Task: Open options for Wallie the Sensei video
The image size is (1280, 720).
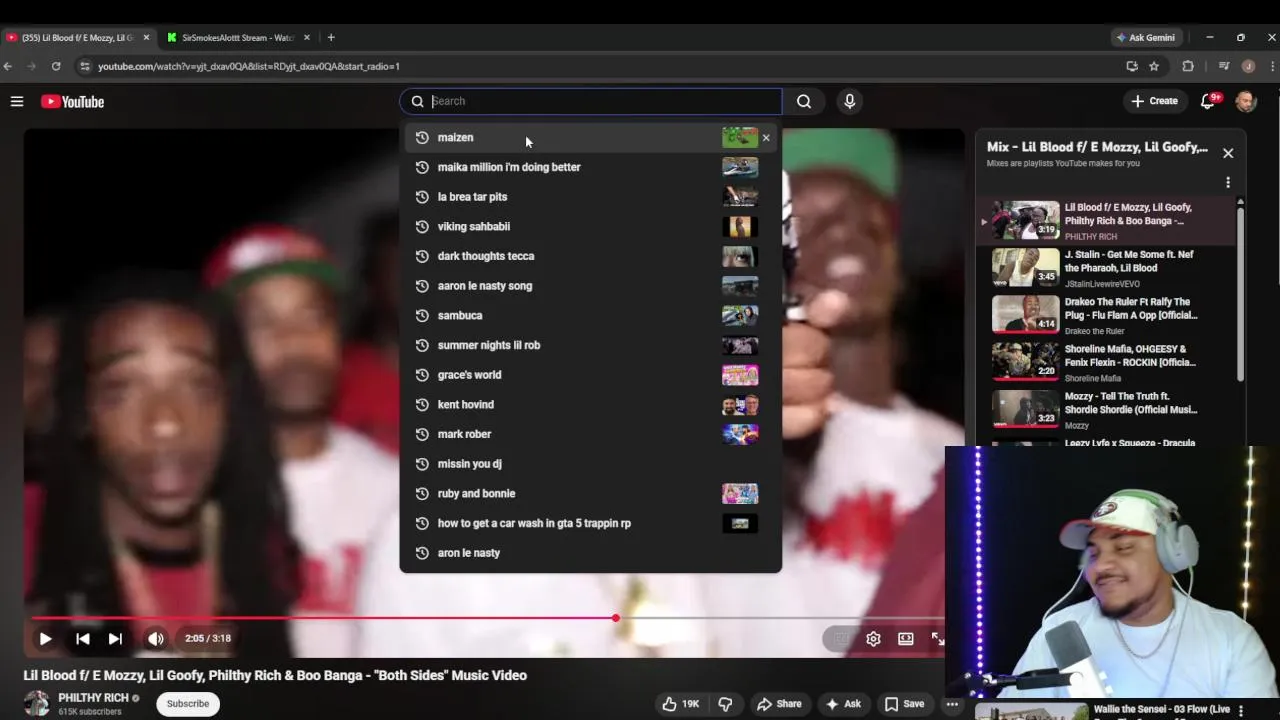Action: (x=1240, y=711)
